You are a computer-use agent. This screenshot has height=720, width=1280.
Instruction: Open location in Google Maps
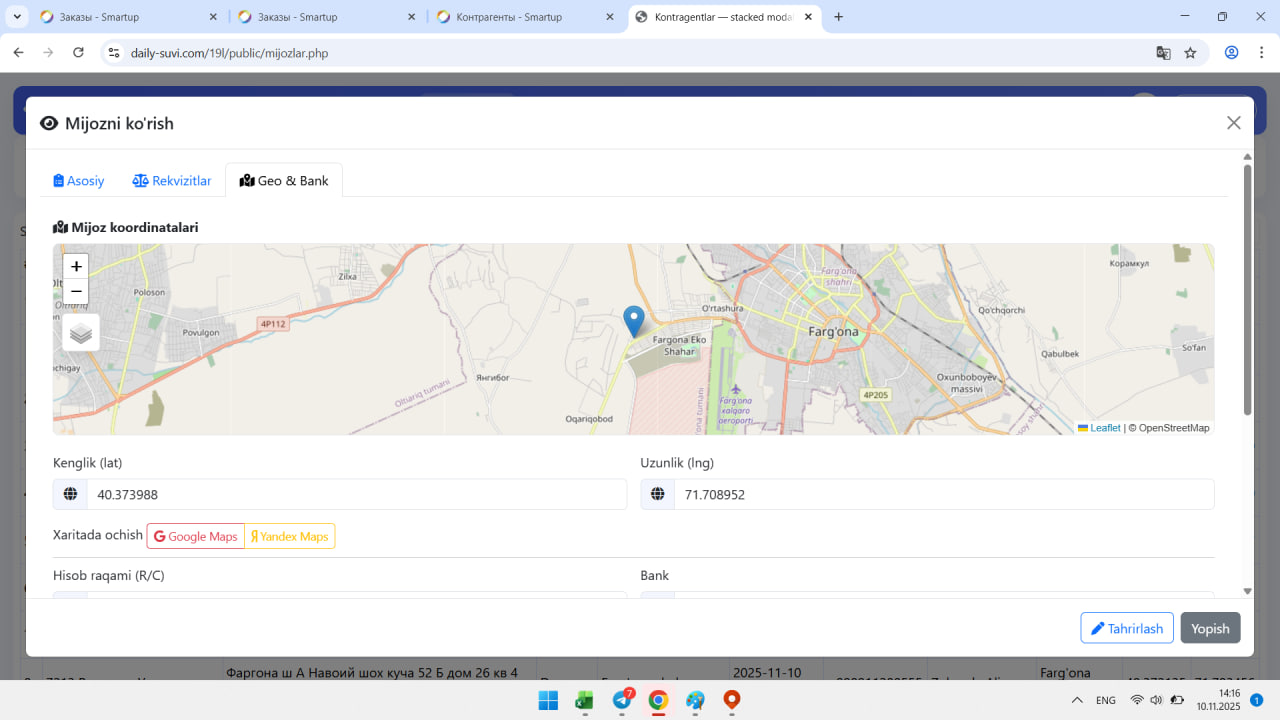coord(196,537)
